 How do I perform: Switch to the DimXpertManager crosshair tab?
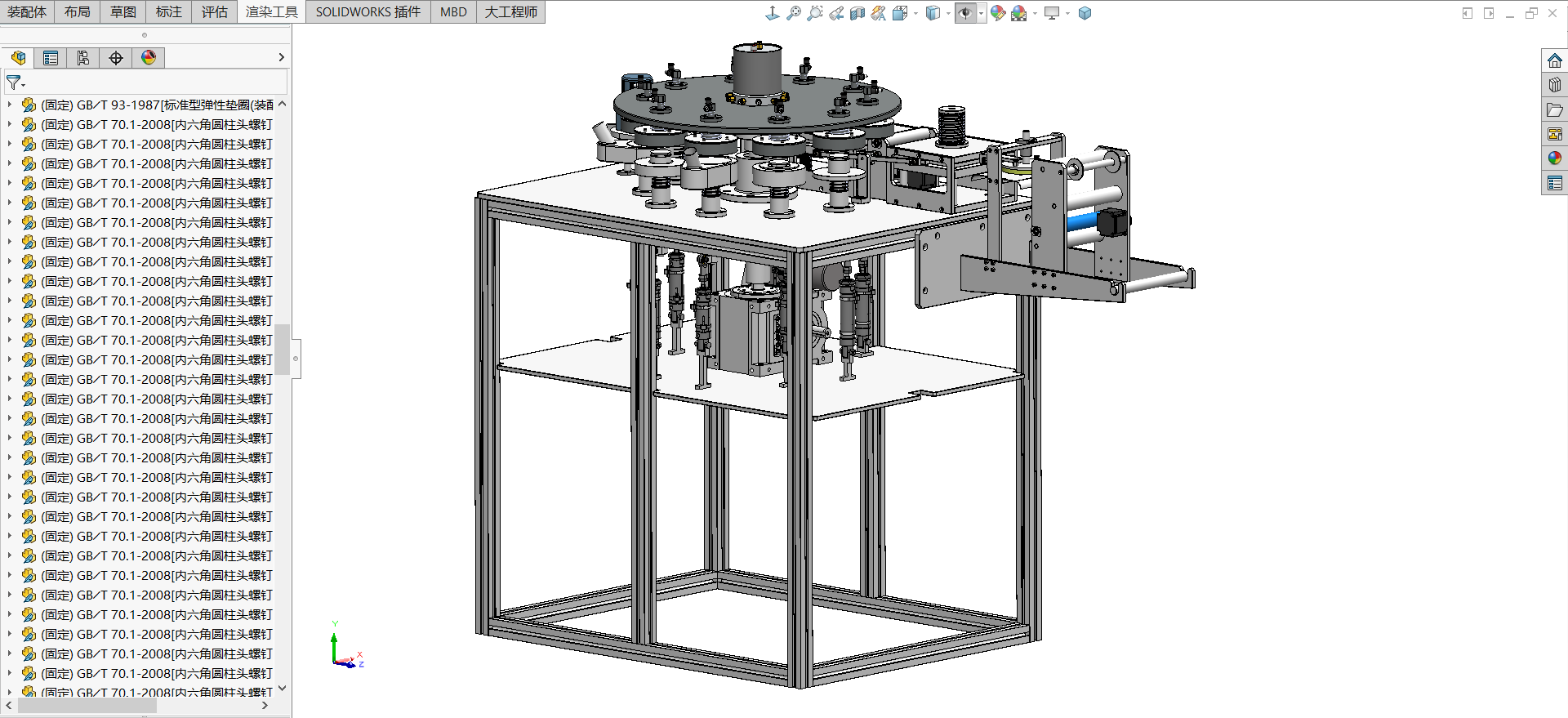[x=116, y=57]
